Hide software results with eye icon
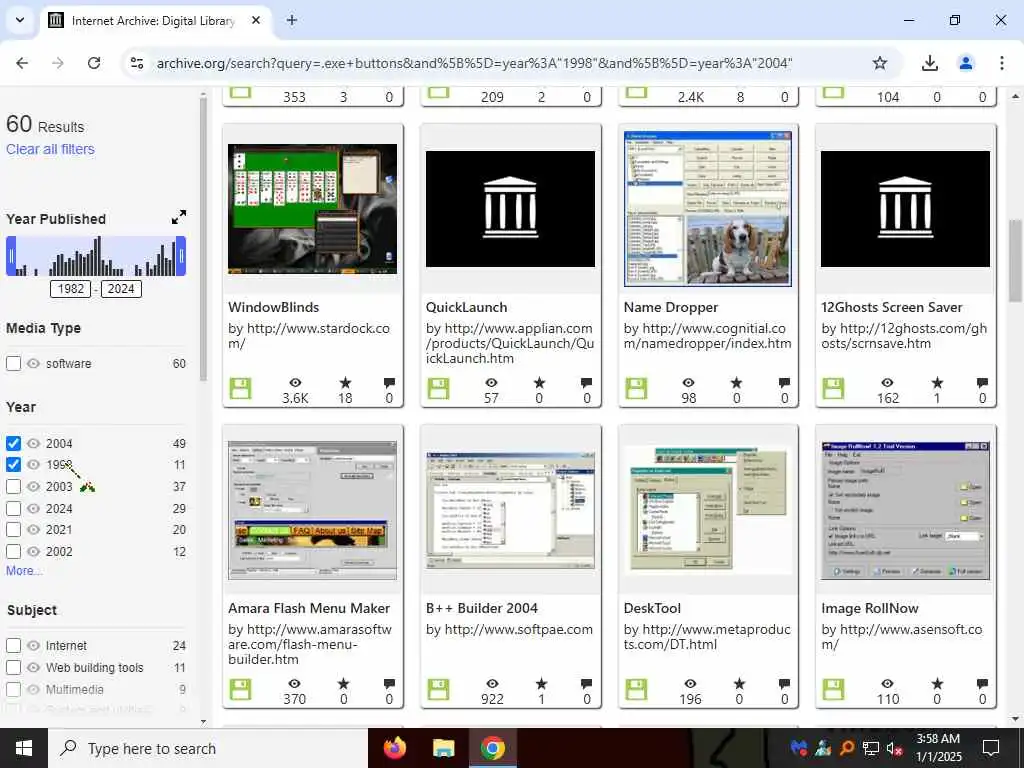Screen dimensions: 1024x768 [33, 364]
